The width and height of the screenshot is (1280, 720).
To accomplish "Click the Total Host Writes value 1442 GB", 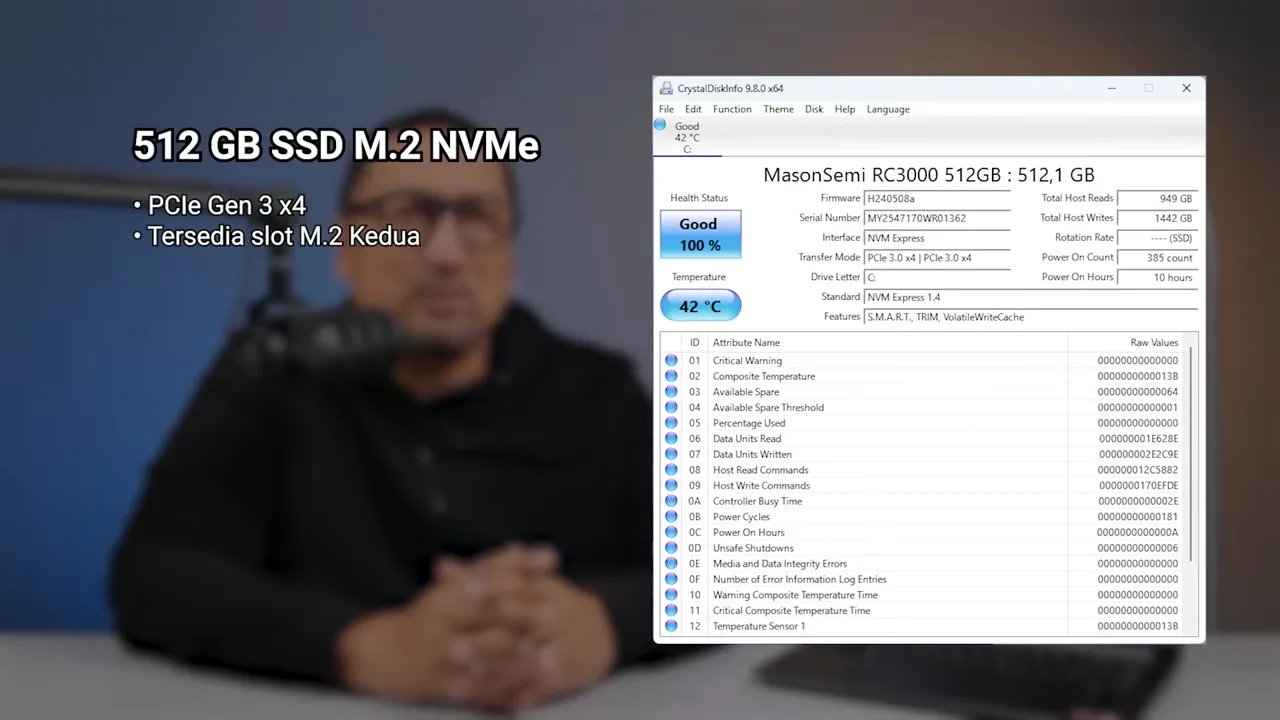I will [1157, 218].
